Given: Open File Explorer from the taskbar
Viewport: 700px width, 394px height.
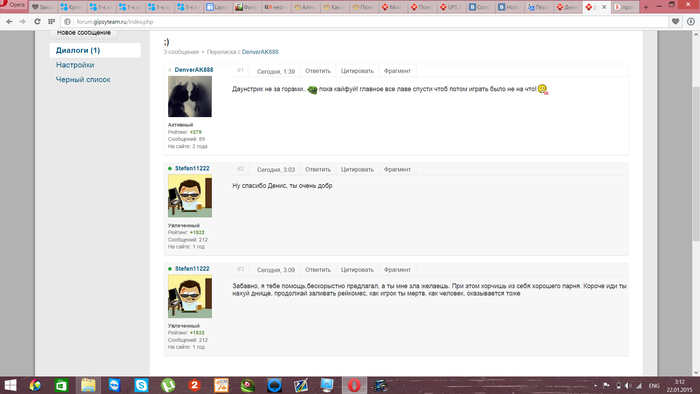Looking at the screenshot, I should 88,385.
